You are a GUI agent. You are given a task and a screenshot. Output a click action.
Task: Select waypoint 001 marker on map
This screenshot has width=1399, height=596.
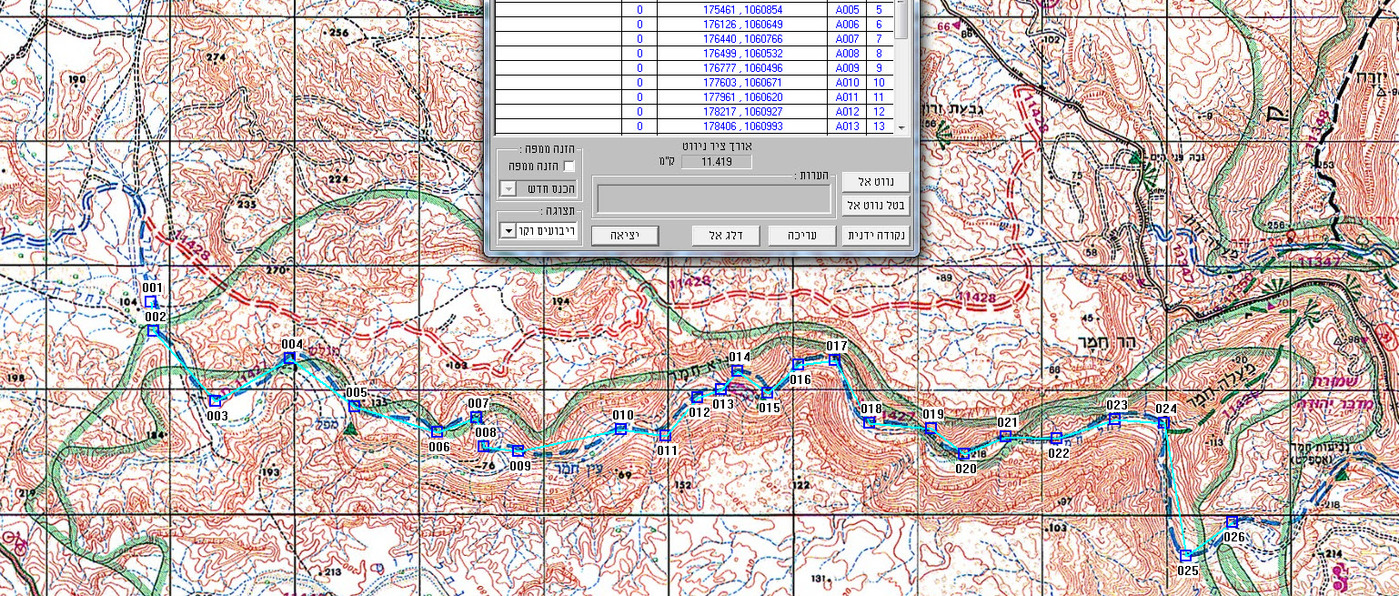point(150,301)
